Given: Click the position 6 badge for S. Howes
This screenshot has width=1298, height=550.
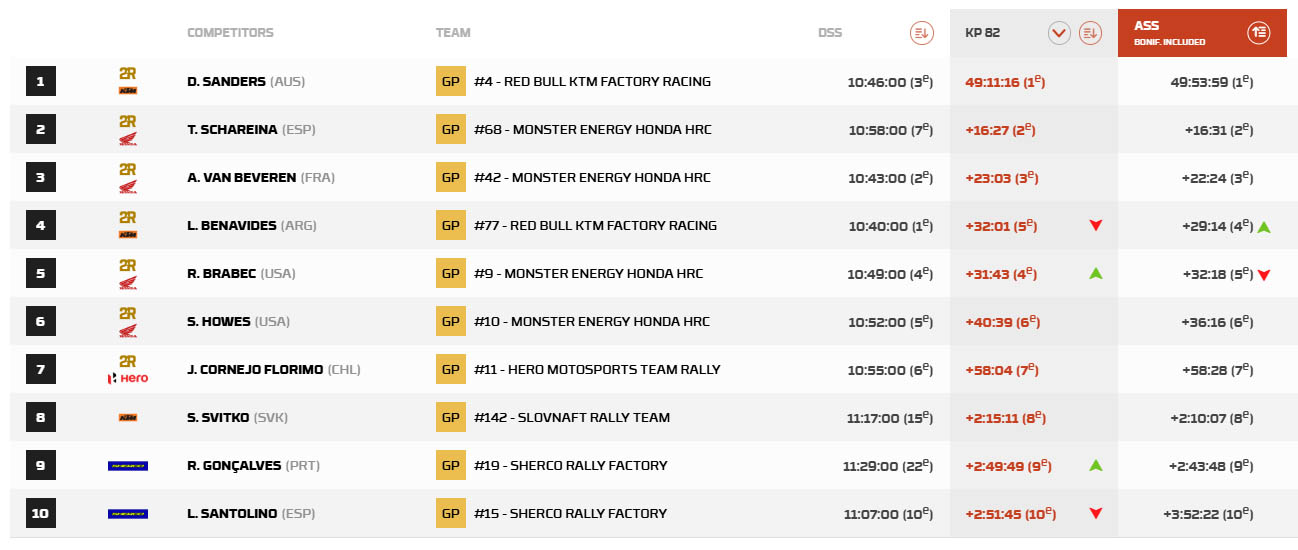Looking at the screenshot, I should click(40, 322).
